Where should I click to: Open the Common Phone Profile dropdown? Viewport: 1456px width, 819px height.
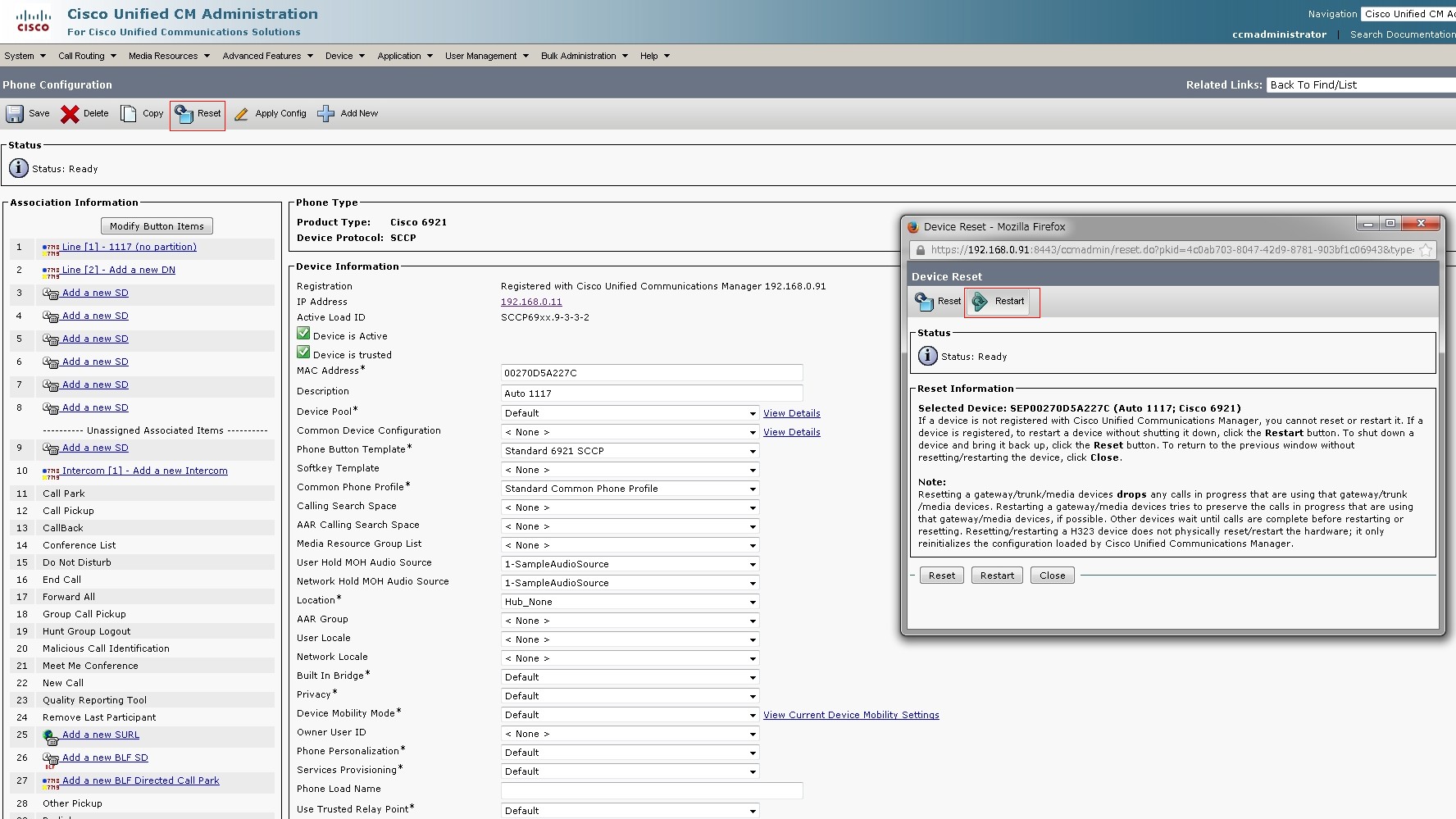click(x=630, y=489)
